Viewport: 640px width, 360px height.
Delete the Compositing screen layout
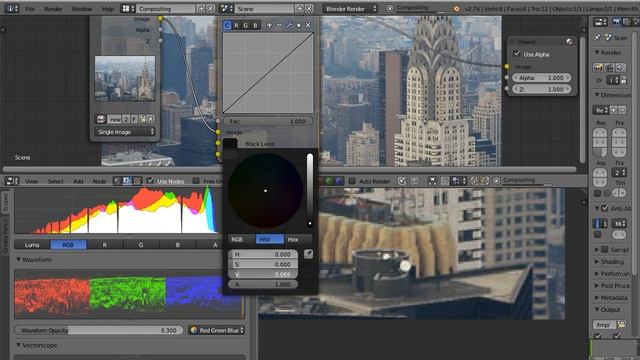[x=210, y=8]
